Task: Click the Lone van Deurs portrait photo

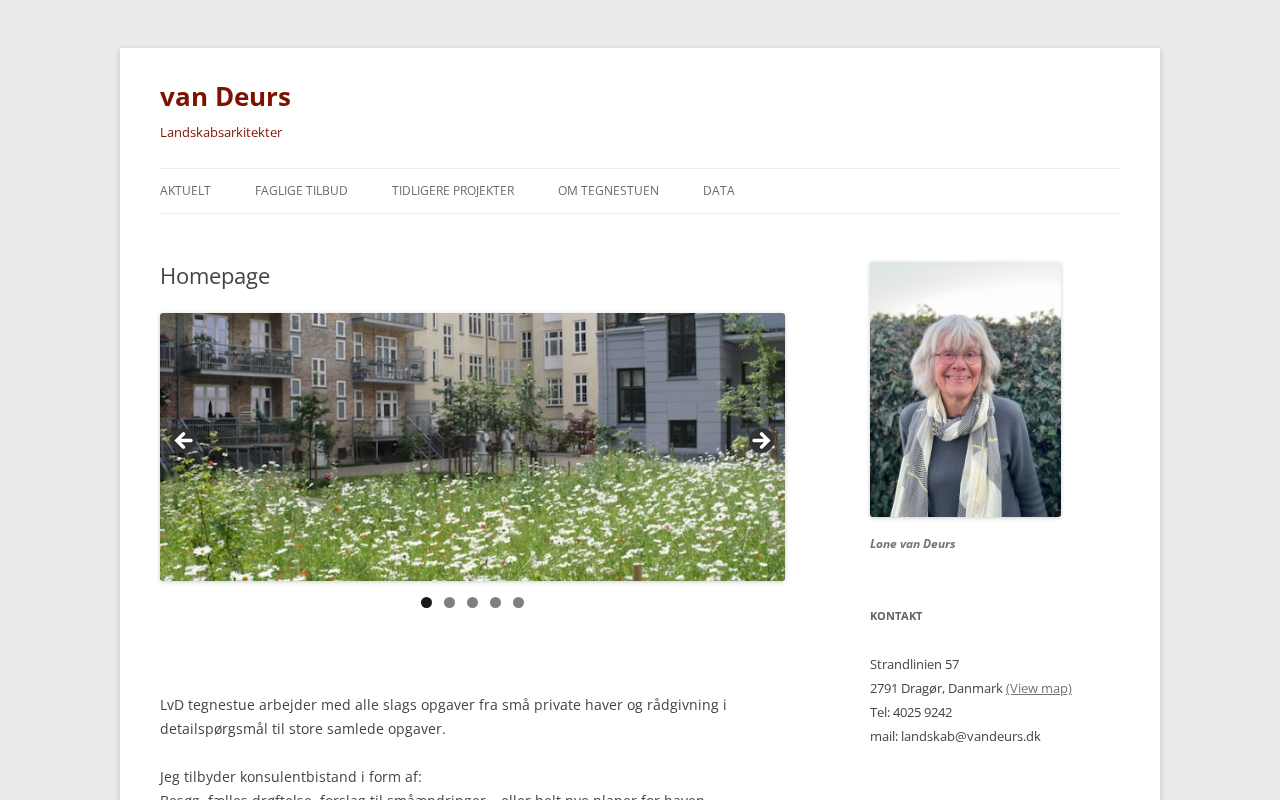Action: pos(965,390)
